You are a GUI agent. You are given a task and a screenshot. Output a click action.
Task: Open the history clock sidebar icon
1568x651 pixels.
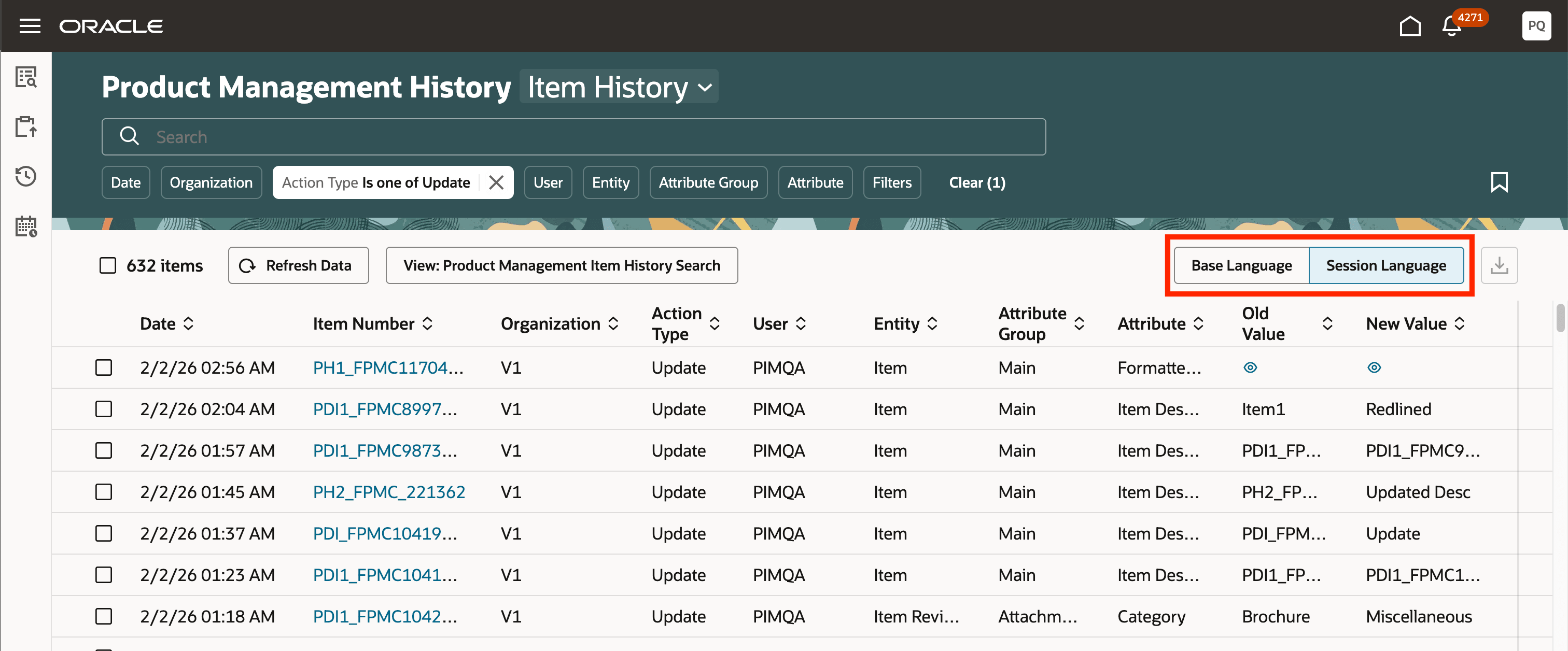pyautogui.click(x=26, y=176)
